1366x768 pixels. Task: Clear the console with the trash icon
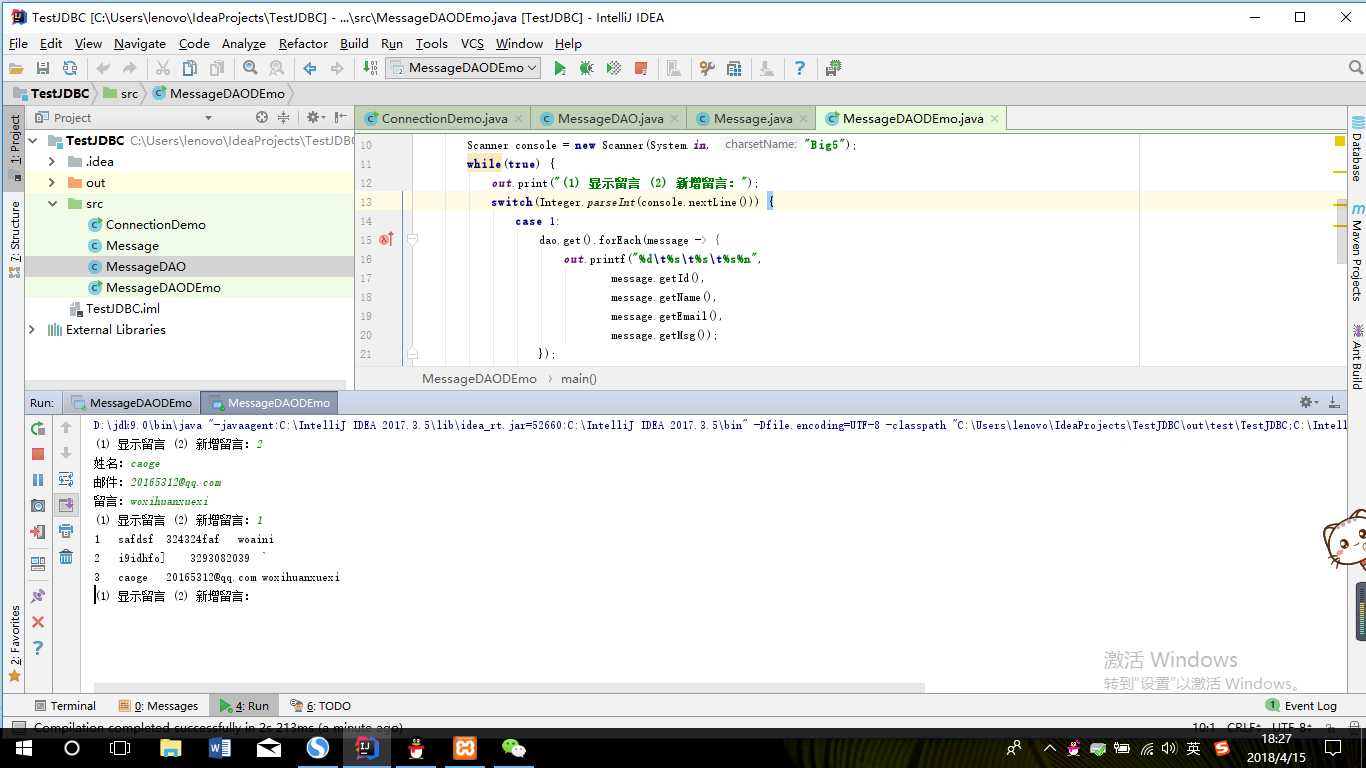66,557
